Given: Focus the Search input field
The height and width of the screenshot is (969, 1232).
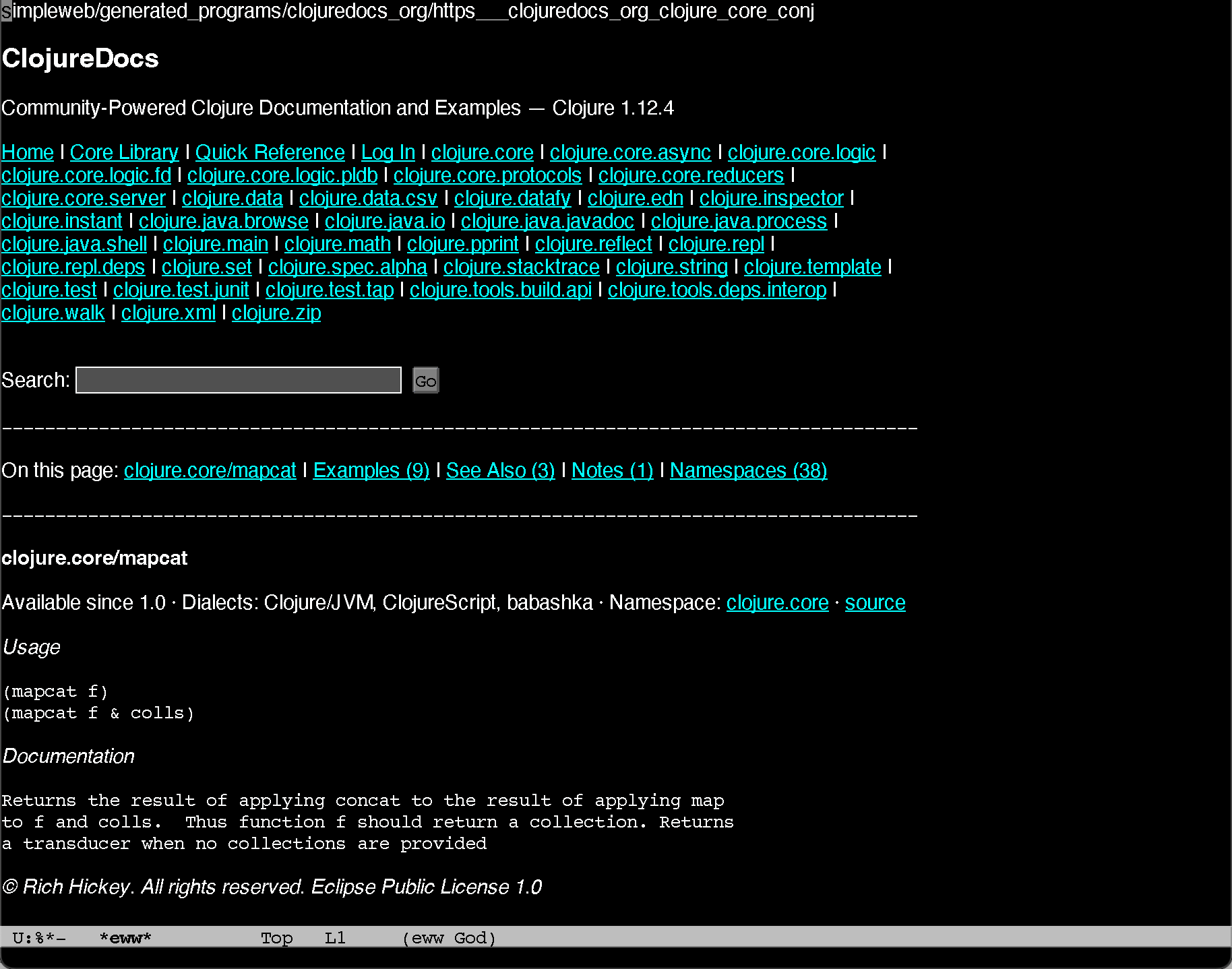Looking at the screenshot, I should pos(239,380).
